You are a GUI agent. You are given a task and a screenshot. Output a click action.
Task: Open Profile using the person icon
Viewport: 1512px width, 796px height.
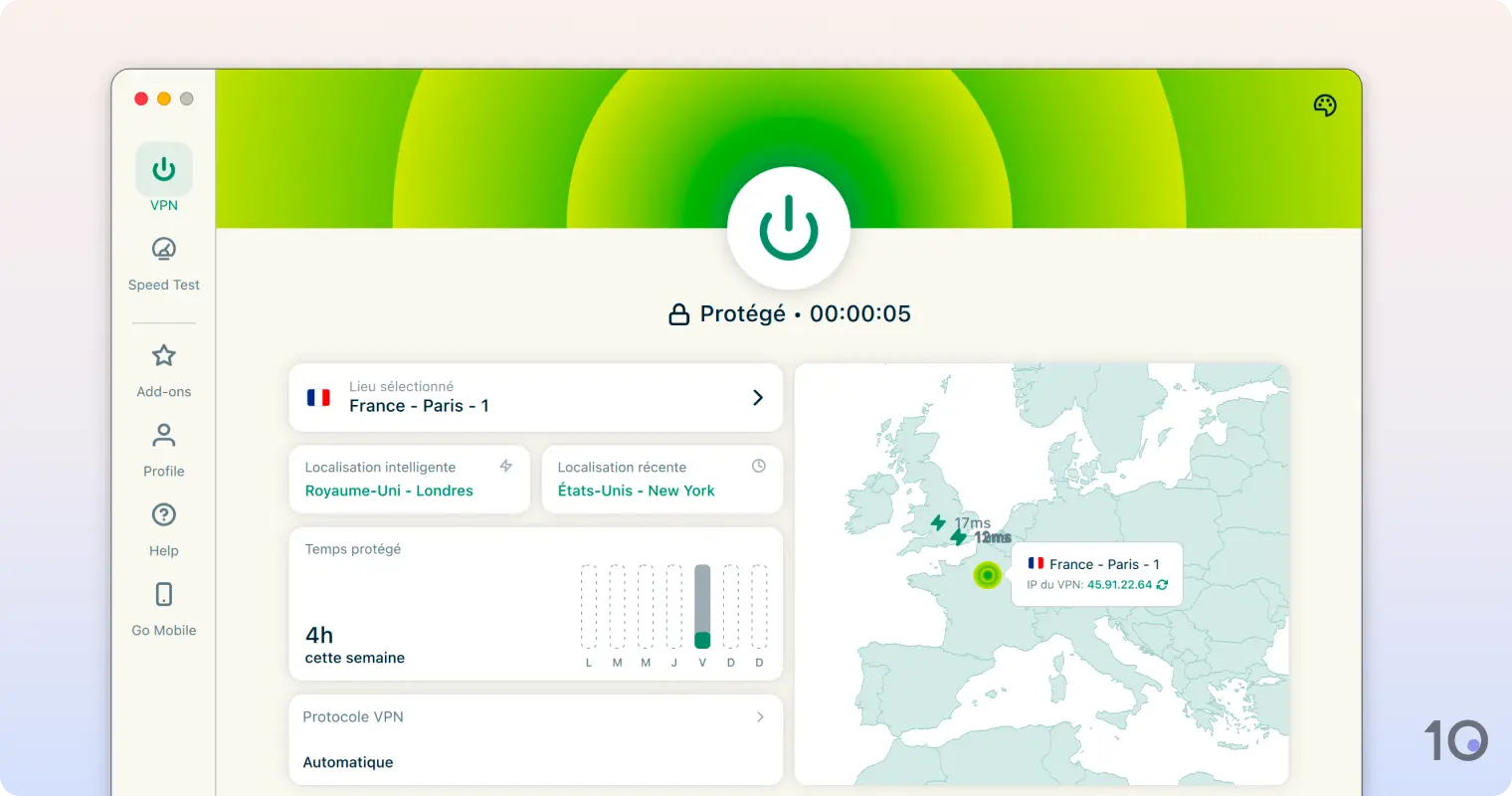point(163,435)
